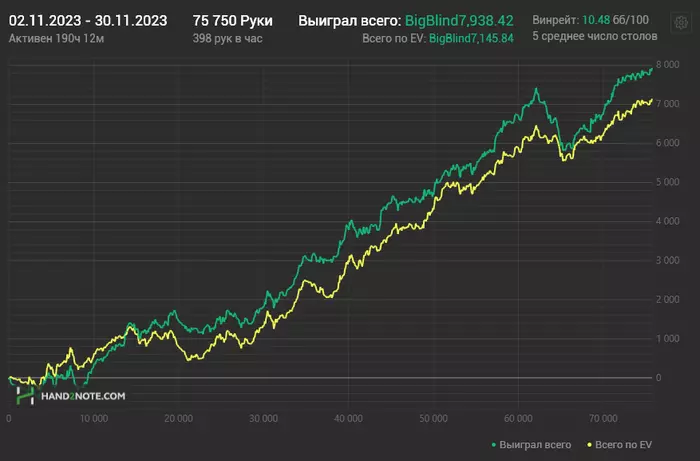This screenshot has height=461, width=700.
Task: Click the date range 02.11.2023 - 30.11.2023
Action: click(88, 21)
